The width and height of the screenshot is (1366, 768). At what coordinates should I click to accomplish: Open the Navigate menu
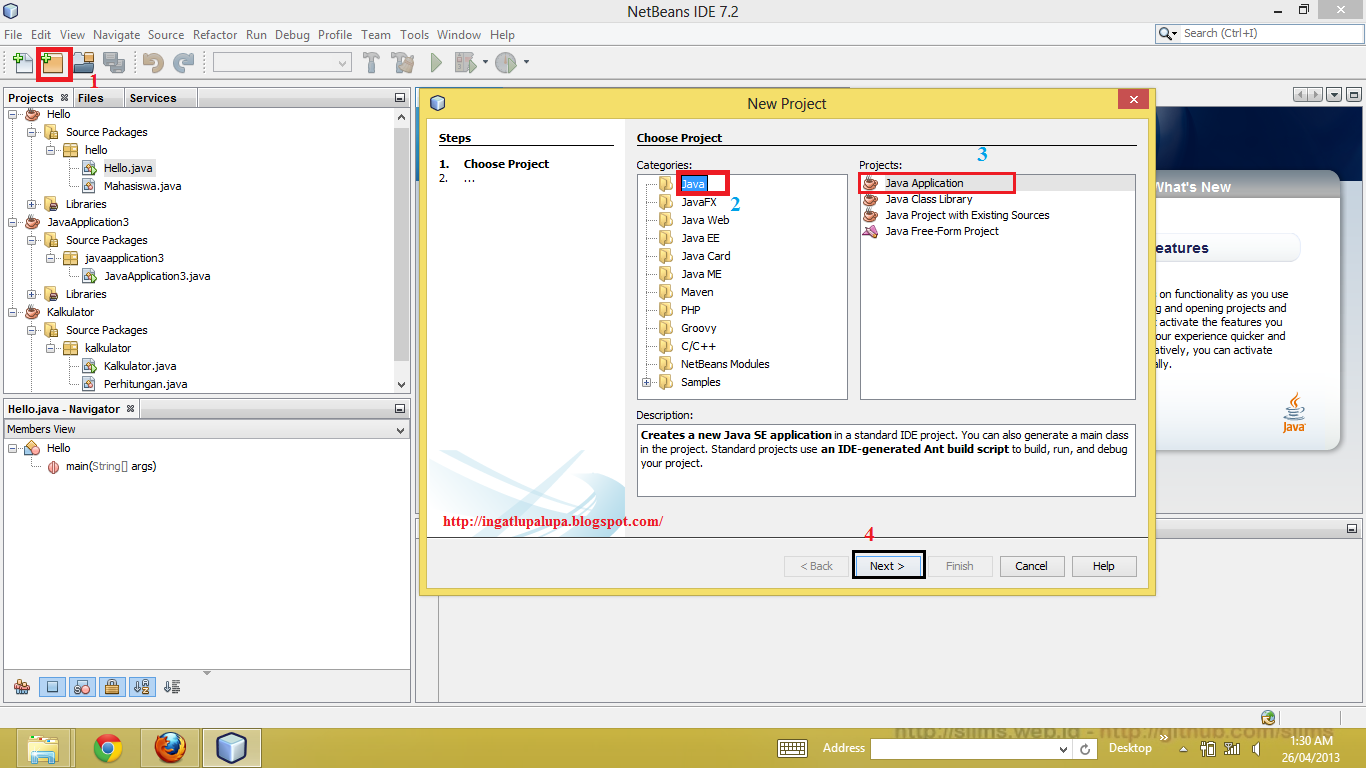click(x=116, y=34)
